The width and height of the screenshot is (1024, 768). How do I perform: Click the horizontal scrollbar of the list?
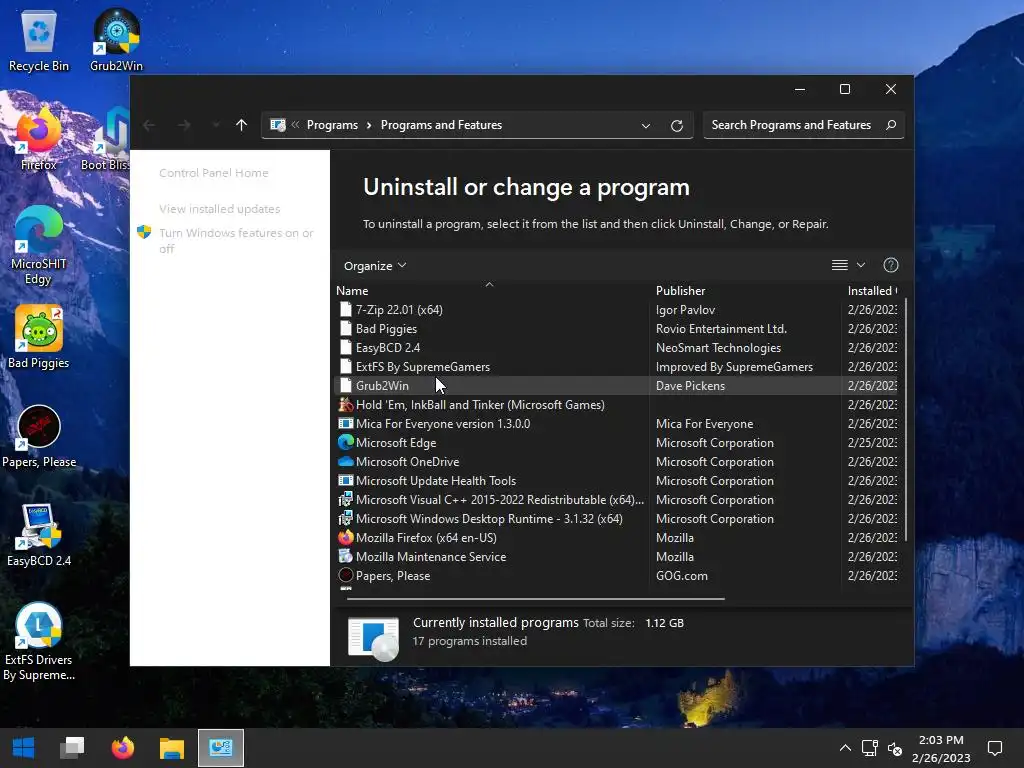(x=536, y=598)
